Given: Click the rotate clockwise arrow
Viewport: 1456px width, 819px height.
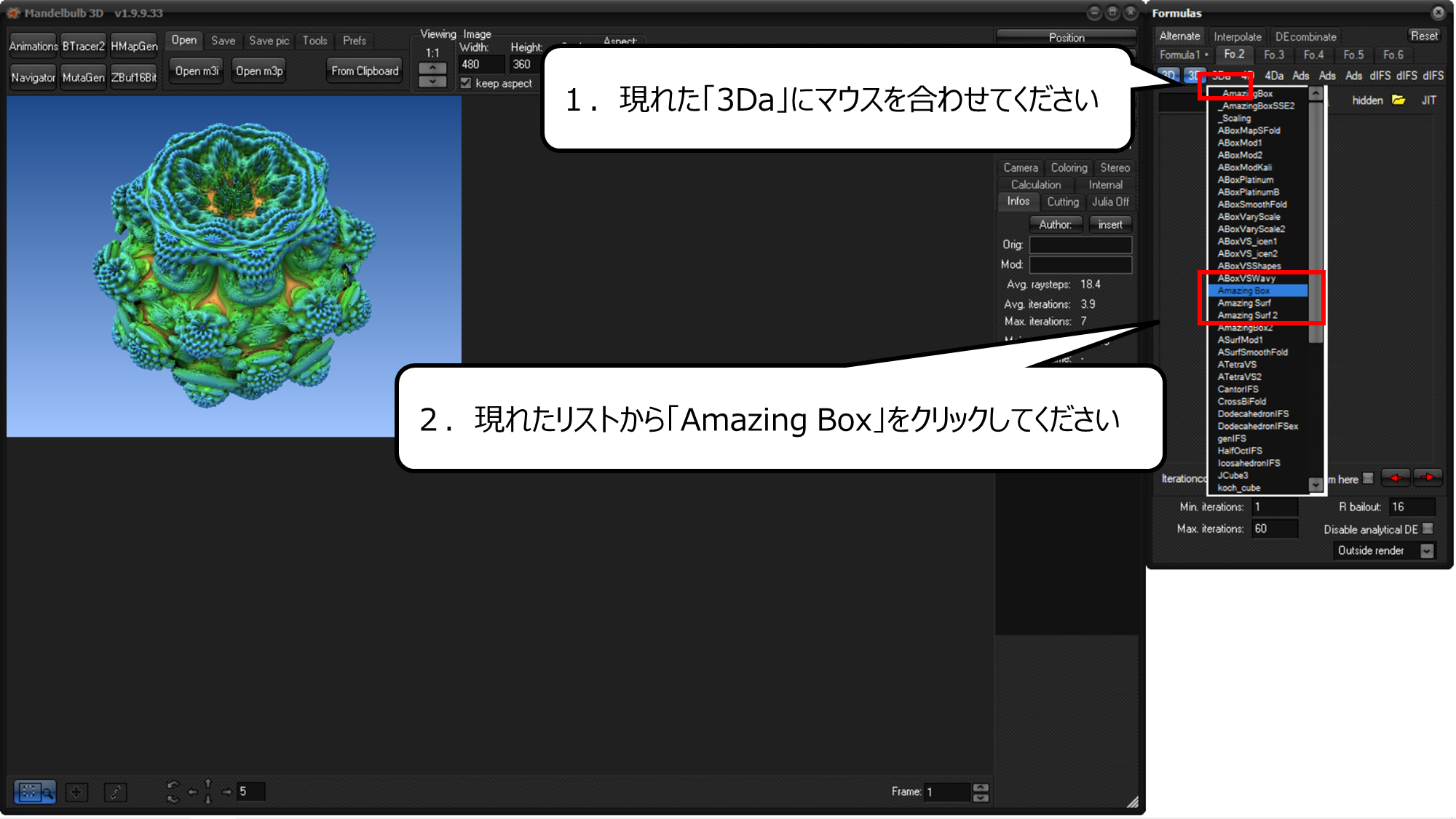Looking at the screenshot, I should pos(173,799).
